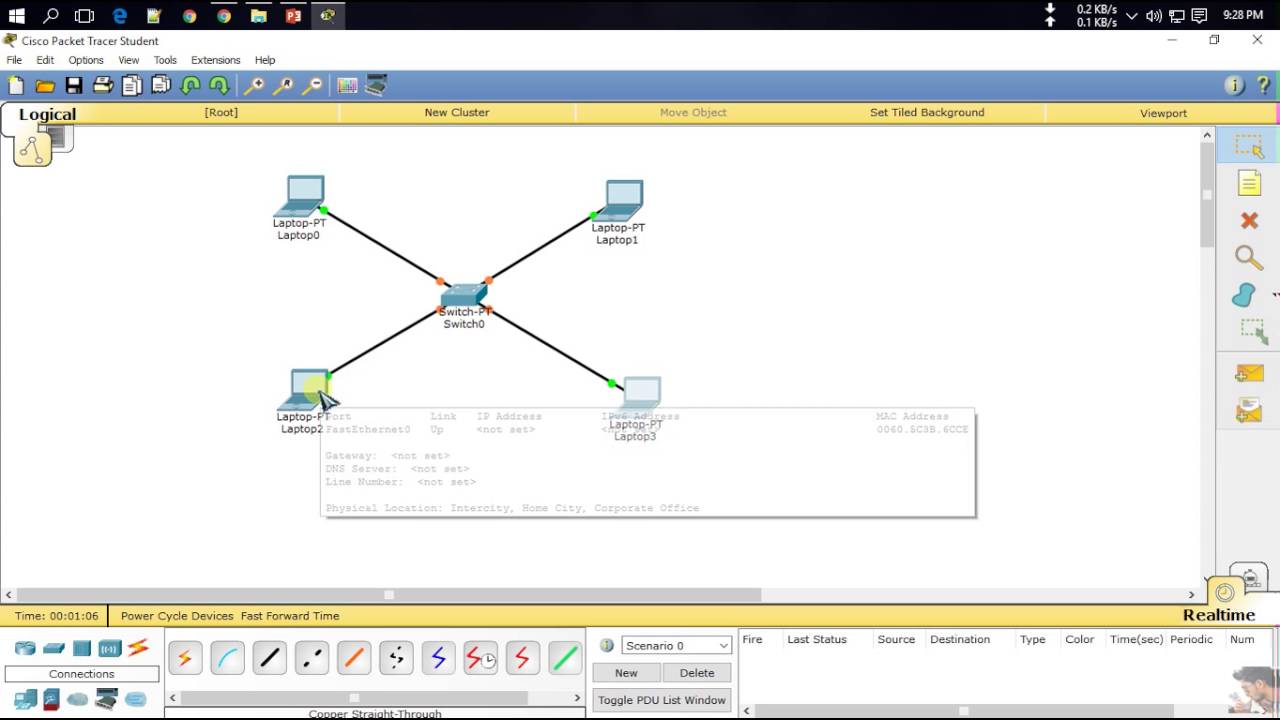The width and height of the screenshot is (1280, 720).
Task: Select the blue Coaxial zigzag cable
Action: (x=438, y=658)
